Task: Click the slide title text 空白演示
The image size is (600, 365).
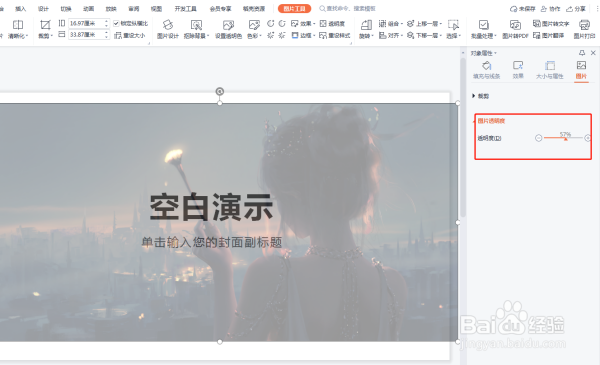Action: coord(211,207)
